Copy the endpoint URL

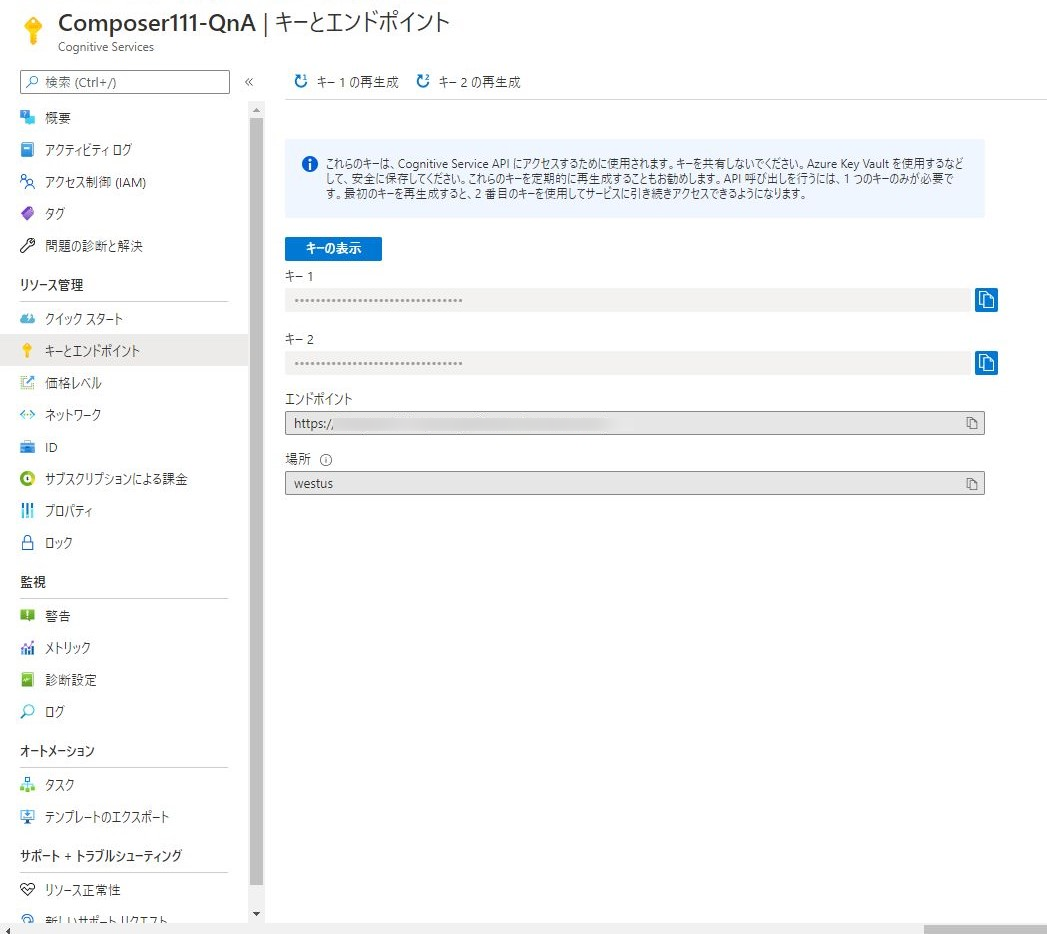click(x=970, y=422)
